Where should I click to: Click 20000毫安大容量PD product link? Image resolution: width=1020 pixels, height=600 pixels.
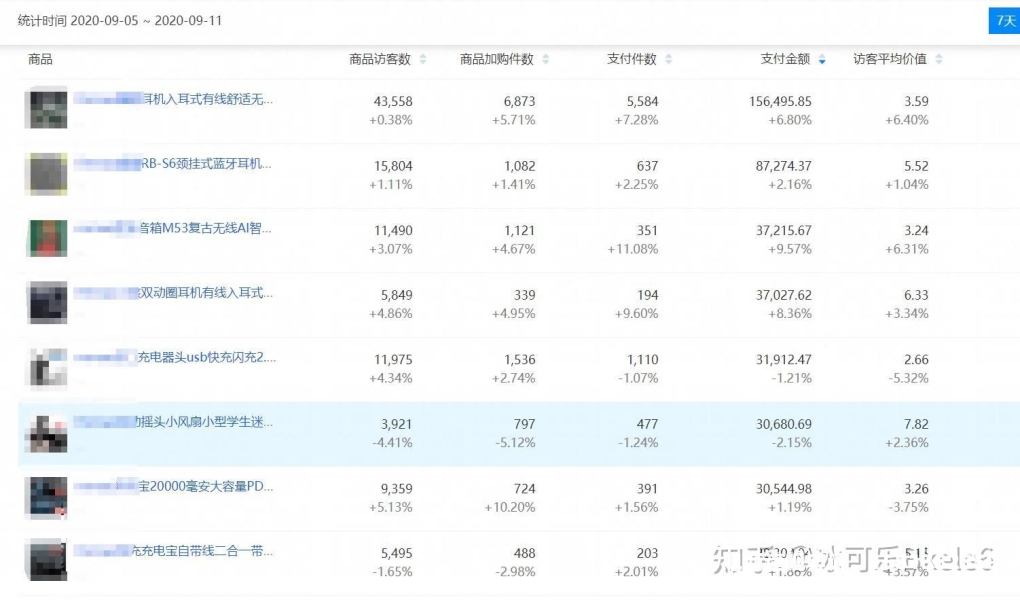click(205, 486)
